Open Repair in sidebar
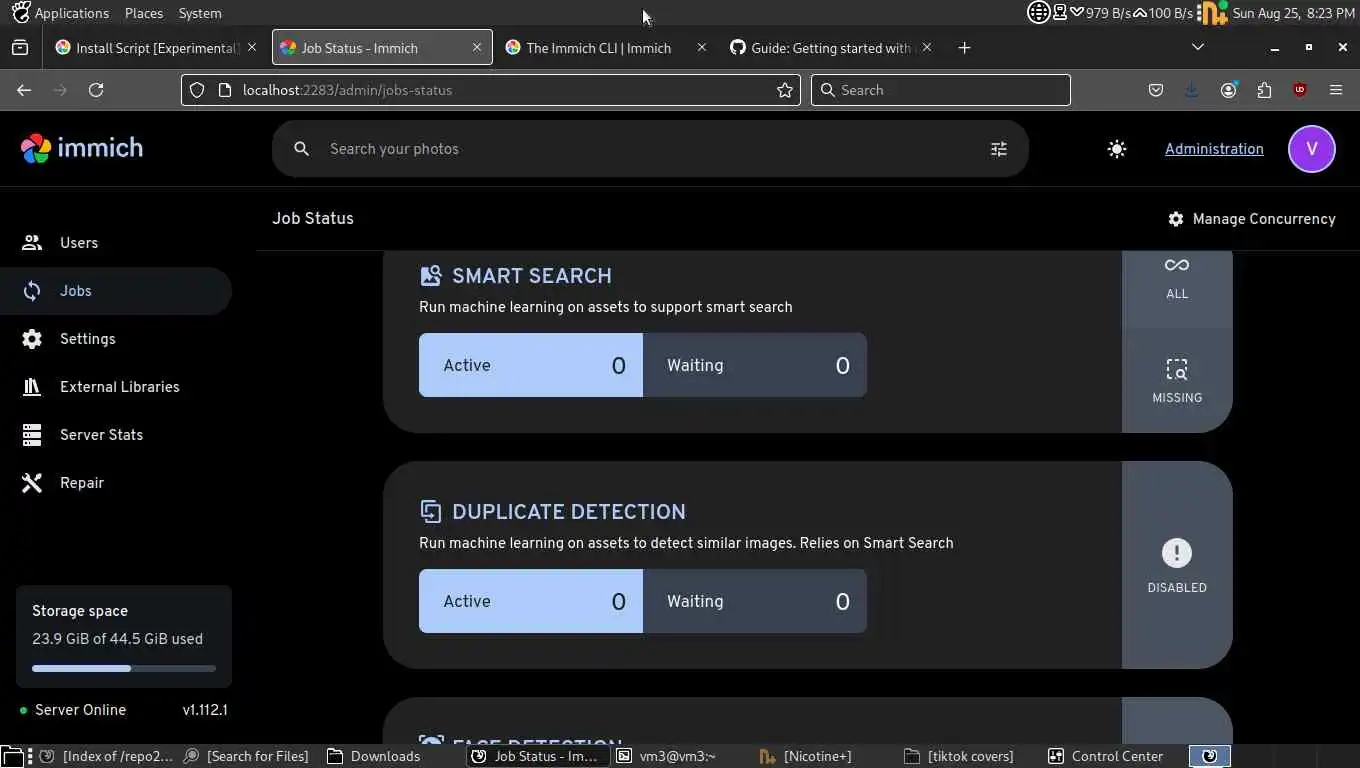 tap(116, 483)
